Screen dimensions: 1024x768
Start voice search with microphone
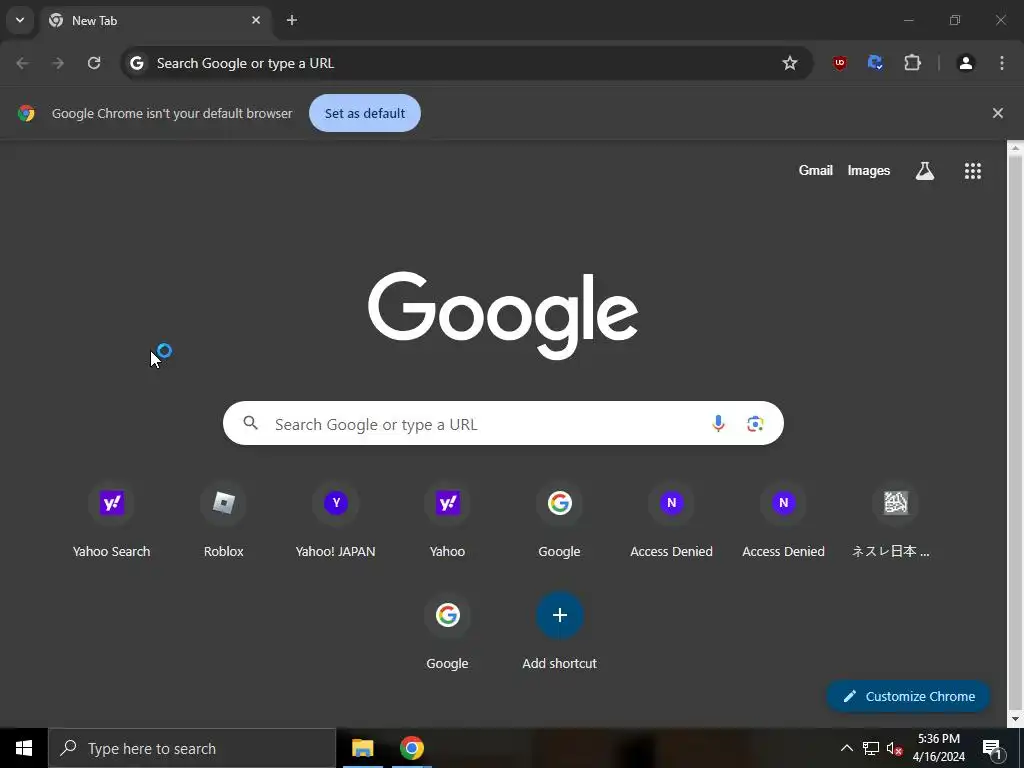pos(718,424)
